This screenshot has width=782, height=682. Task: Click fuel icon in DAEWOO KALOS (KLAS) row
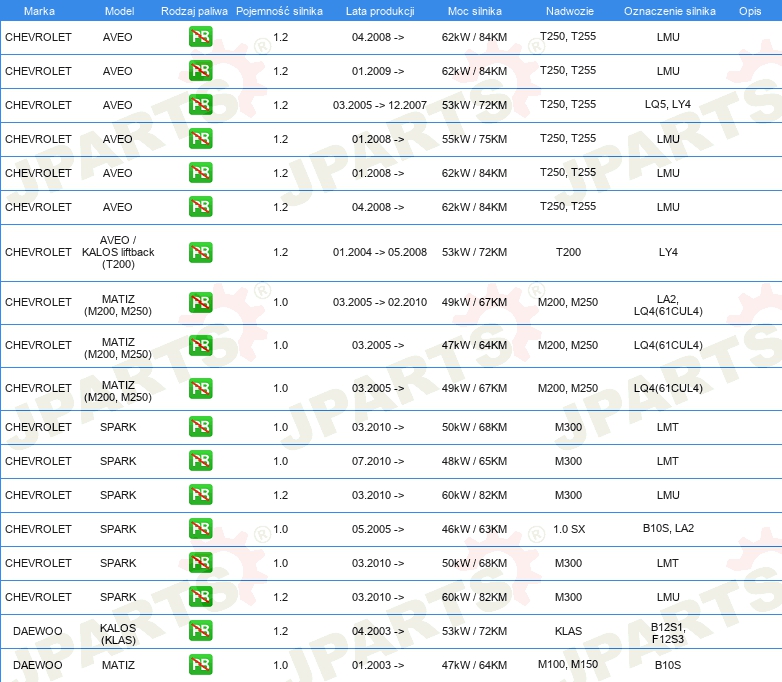coord(200,631)
